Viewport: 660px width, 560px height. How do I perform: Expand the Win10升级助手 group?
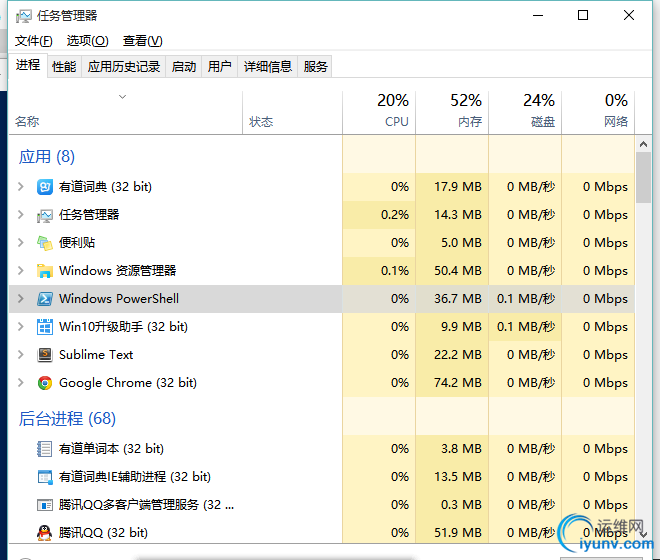[x=21, y=327]
